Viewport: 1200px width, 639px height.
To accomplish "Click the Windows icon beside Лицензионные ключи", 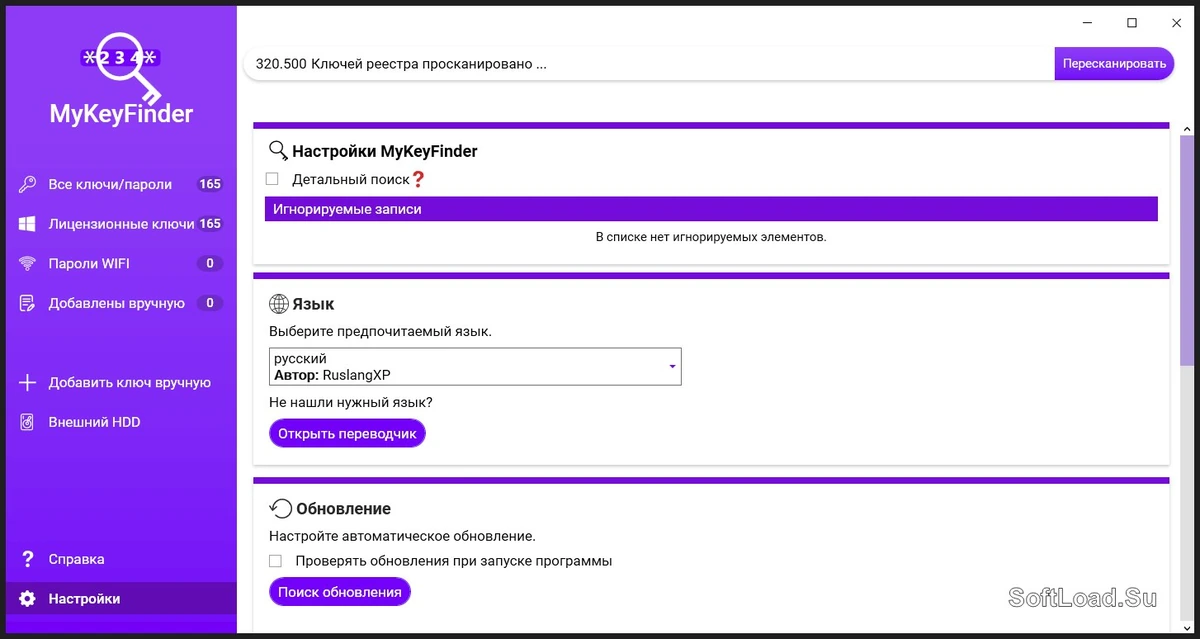I will tap(28, 224).
